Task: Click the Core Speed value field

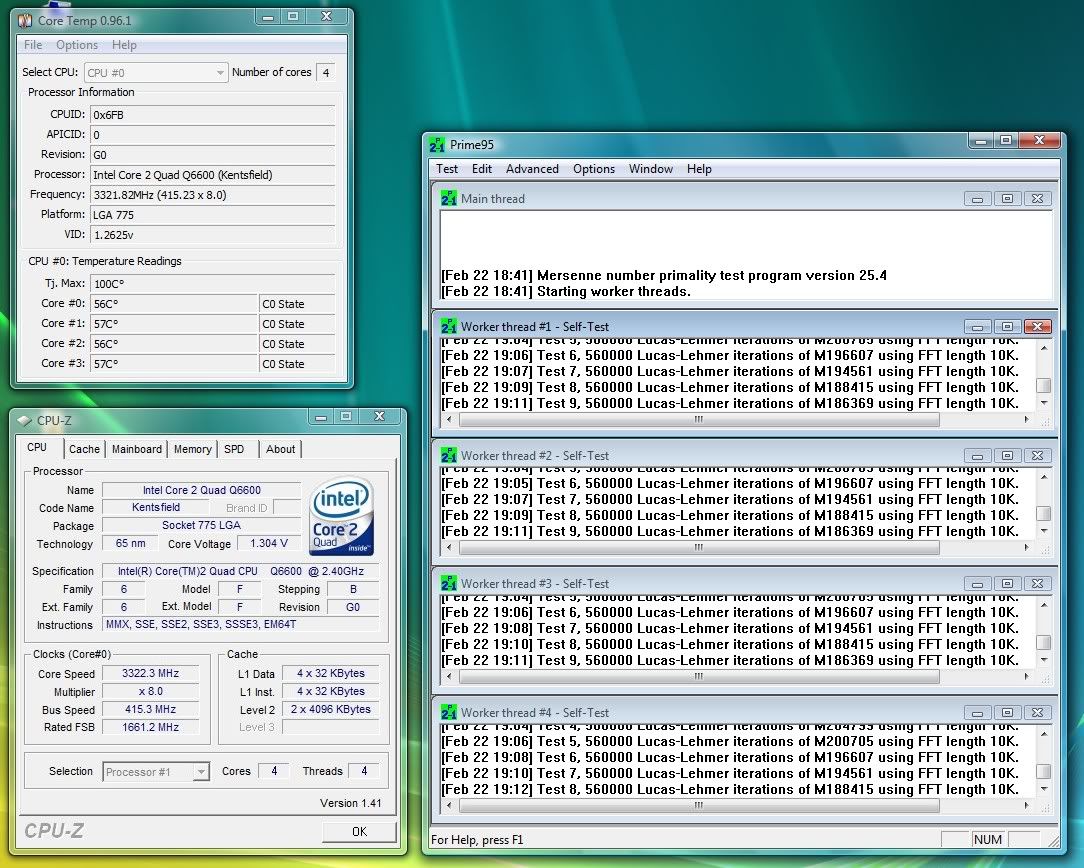Action: pyautogui.click(x=150, y=674)
